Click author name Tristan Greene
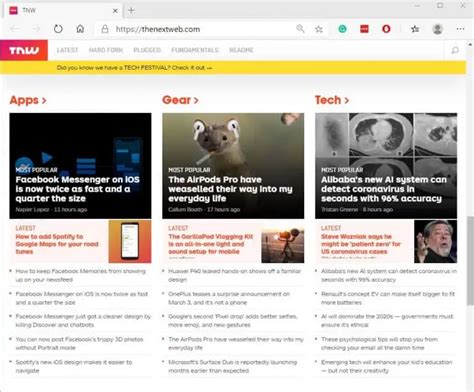Image resolution: width=474 pixels, height=392 pixels. 340,209
